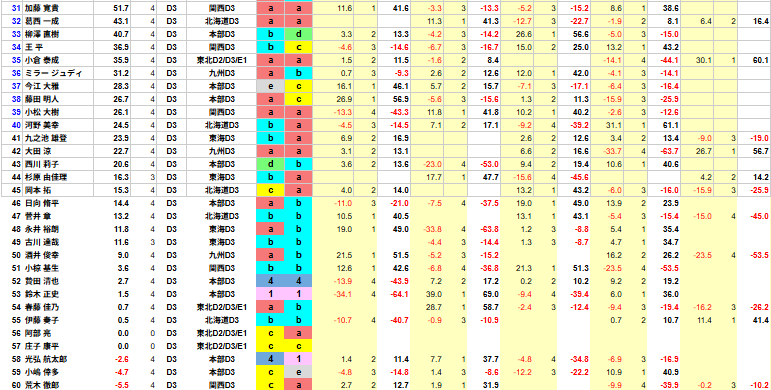Click the negative total -2.6
The height and width of the screenshot is (390, 771).
pos(122,359)
